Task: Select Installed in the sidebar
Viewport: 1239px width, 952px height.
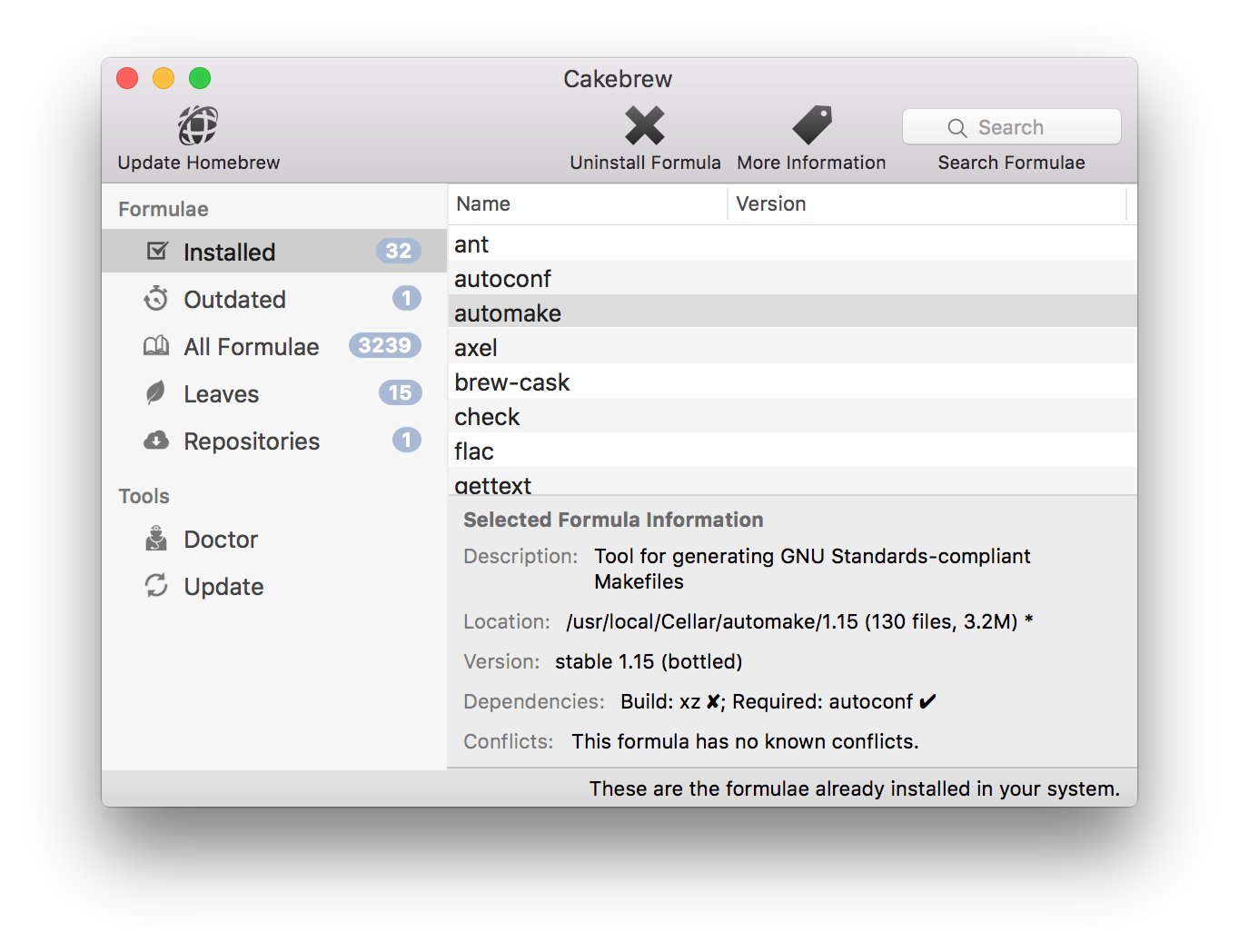Action: pos(274,252)
